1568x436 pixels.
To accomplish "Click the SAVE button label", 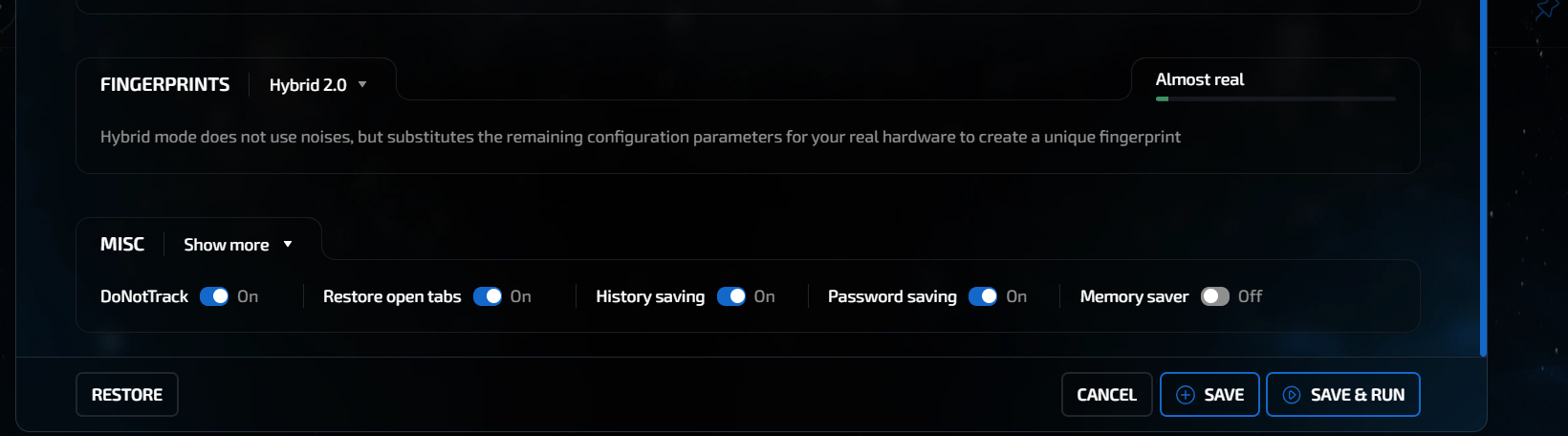I will tap(1224, 395).
